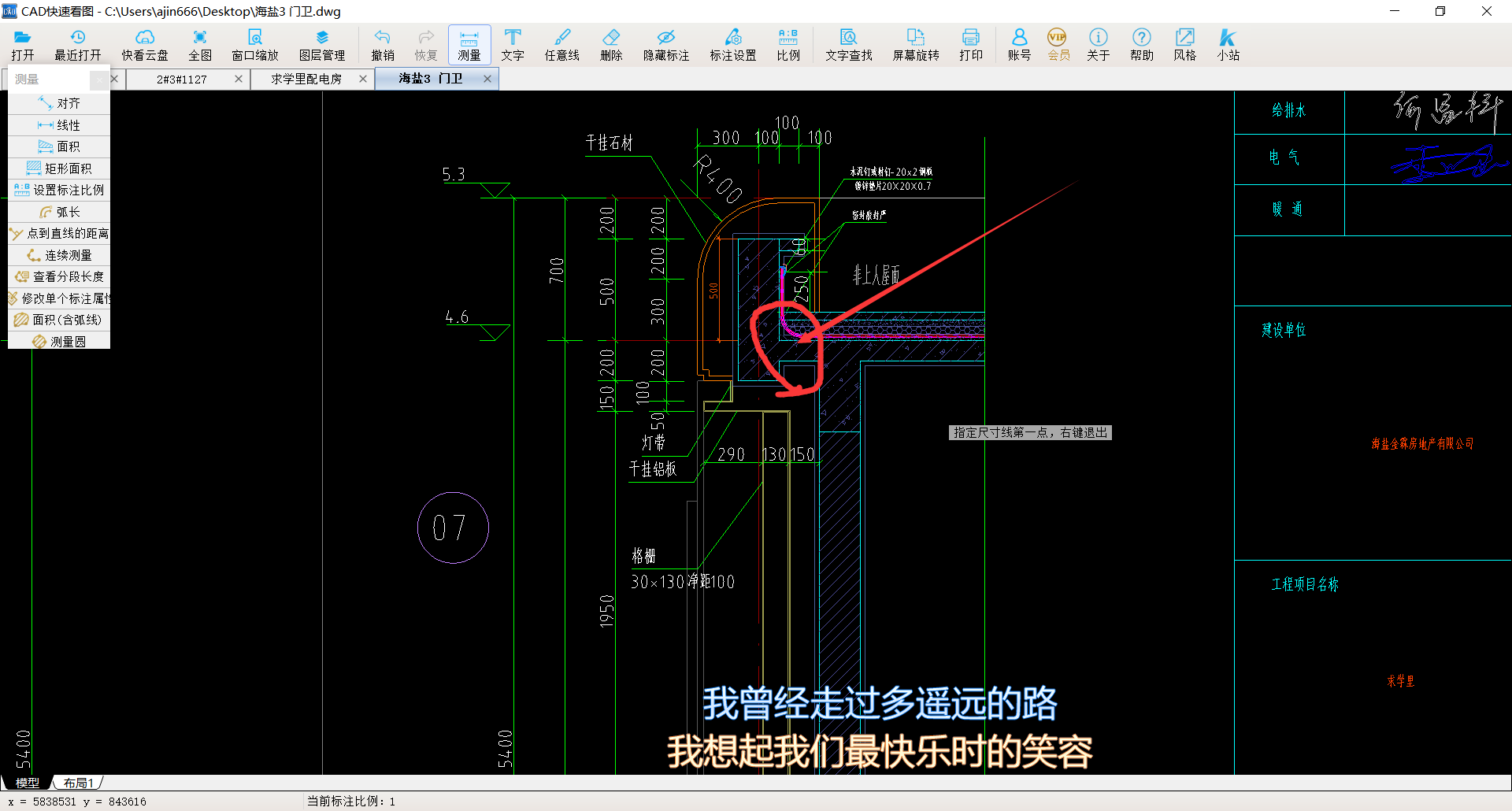The image size is (1512, 811).
Task: Open 标注设置 annotation settings
Action: [x=733, y=45]
